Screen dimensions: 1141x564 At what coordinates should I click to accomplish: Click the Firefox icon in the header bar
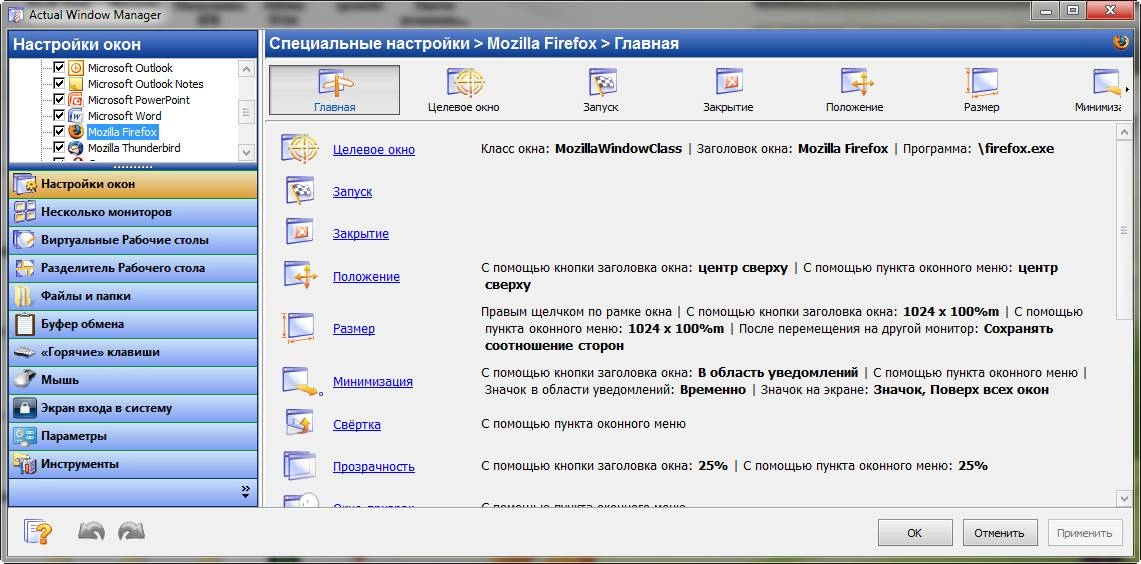tap(1120, 43)
